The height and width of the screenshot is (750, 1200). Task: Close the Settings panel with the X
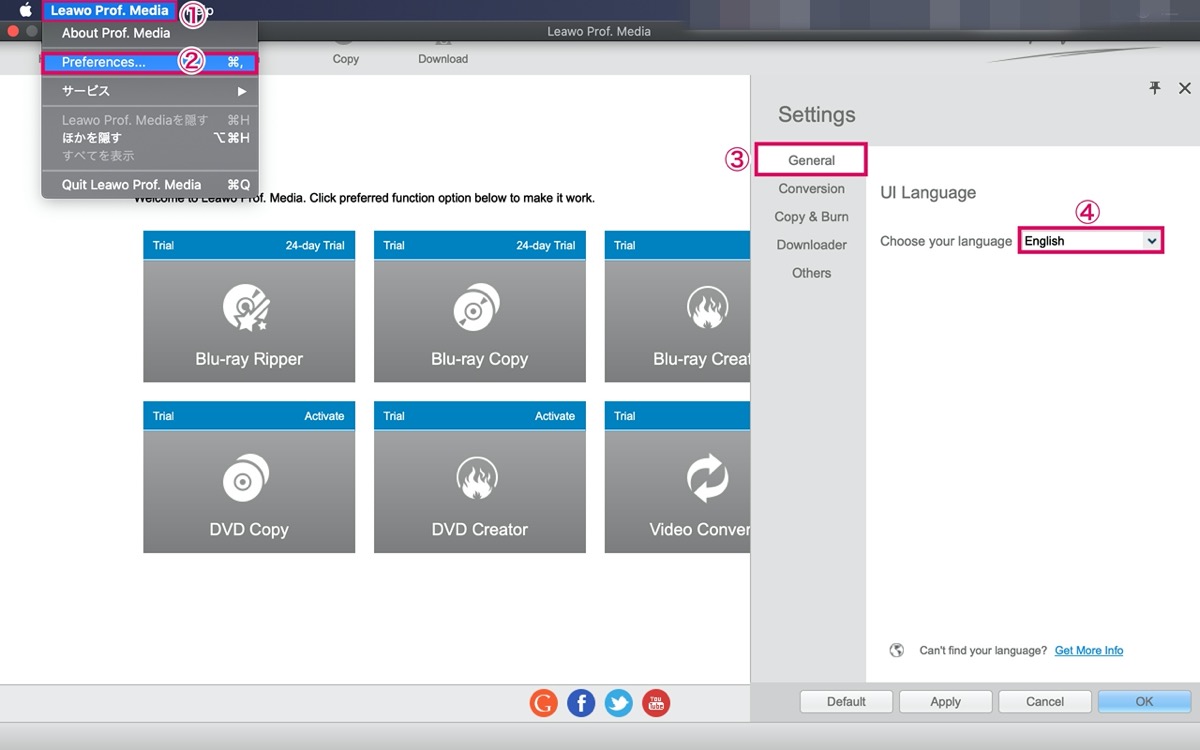[1185, 89]
